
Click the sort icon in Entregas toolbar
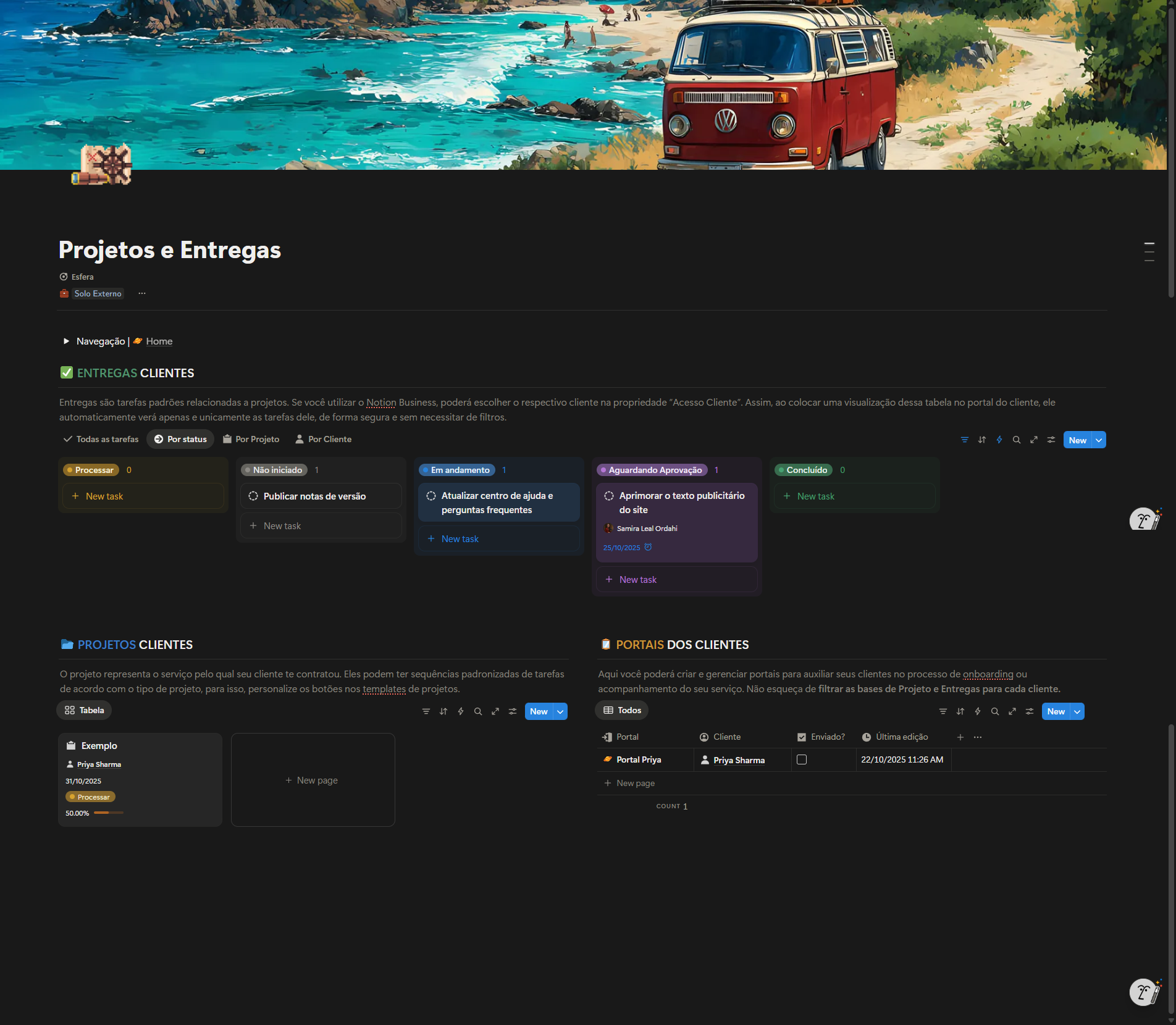click(981, 440)
